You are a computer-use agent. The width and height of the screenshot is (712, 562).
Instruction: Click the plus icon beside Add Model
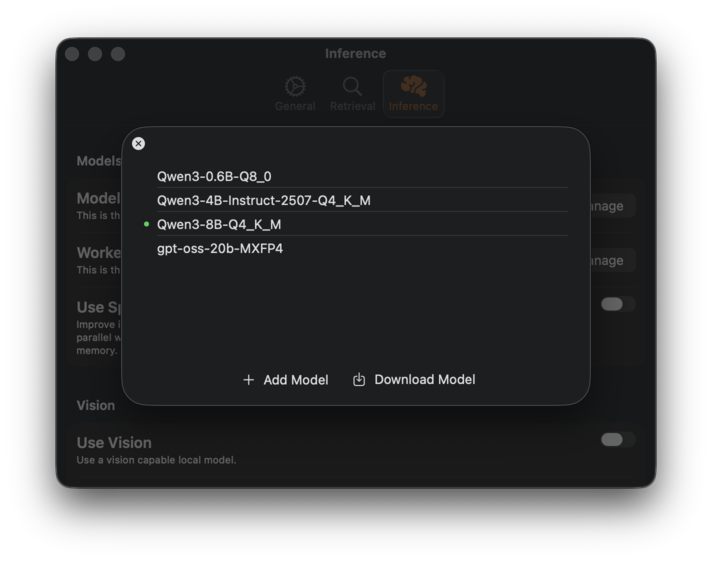249,380
